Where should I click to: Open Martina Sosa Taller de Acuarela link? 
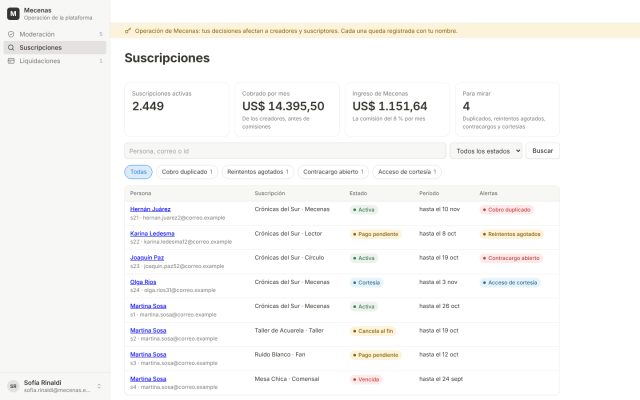pyautogui.click(x=148, y=331)
